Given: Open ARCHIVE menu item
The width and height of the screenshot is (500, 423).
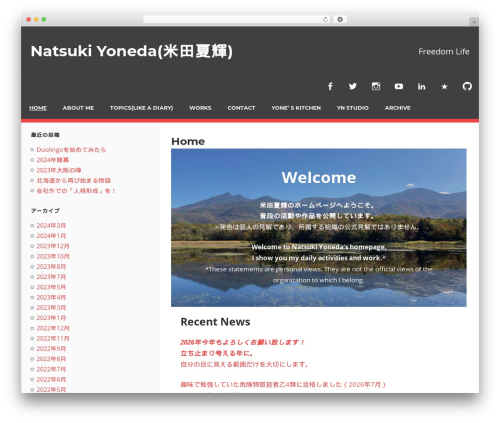Looking at the screenshot, I should point(397,108).
